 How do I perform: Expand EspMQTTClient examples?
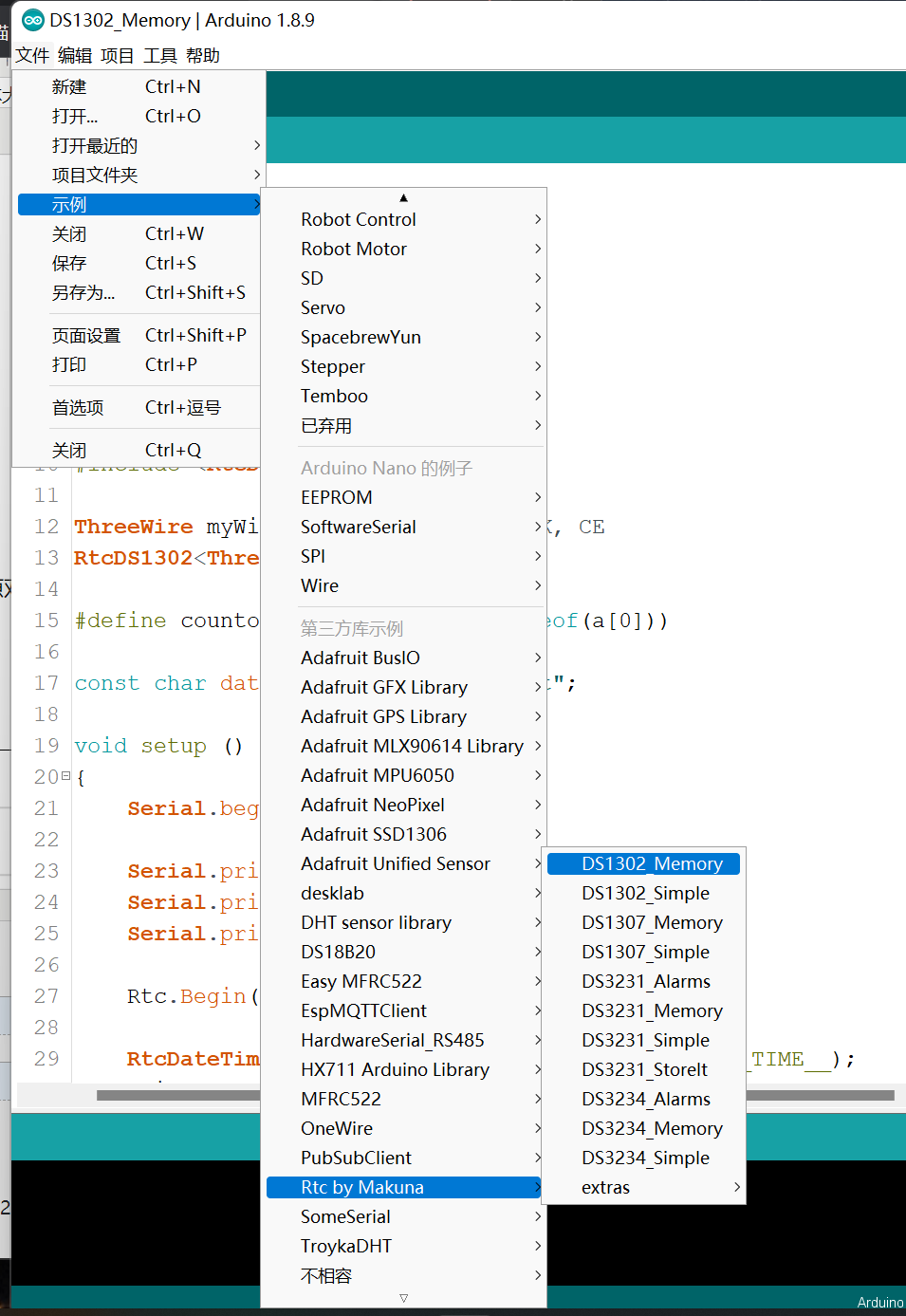point(403,1010)
